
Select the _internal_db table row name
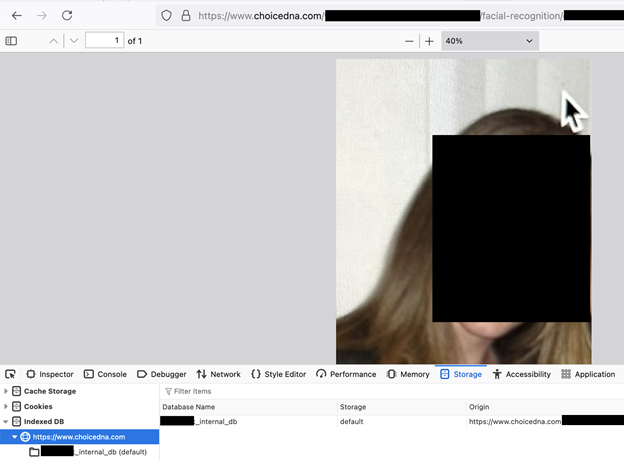(x=199, y=421)
